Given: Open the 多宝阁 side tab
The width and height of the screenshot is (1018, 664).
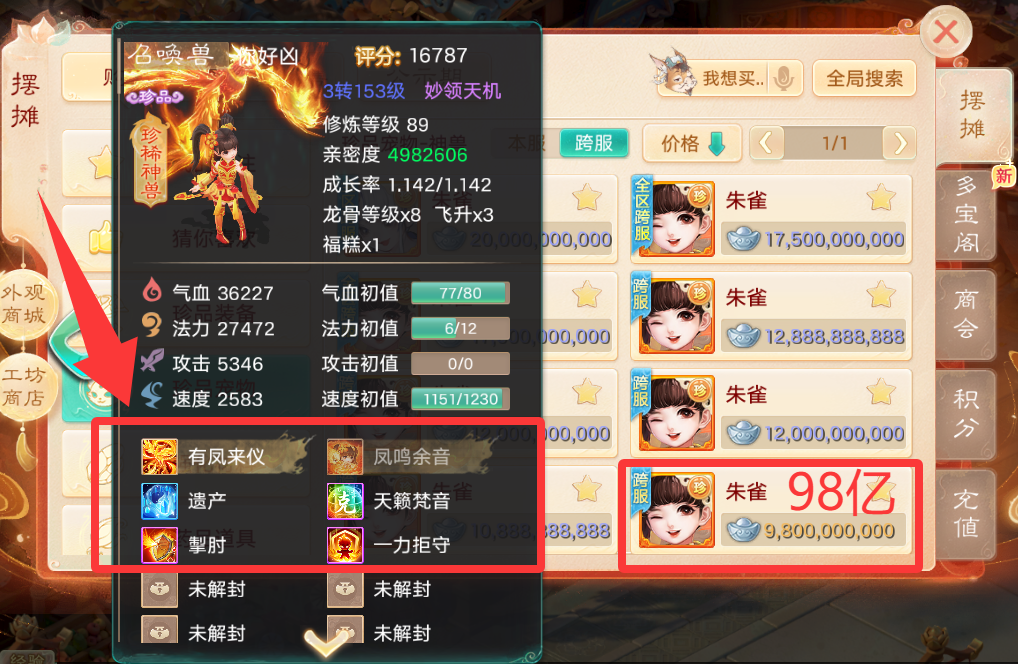Looking at the screenshot, I should (966, 214).
